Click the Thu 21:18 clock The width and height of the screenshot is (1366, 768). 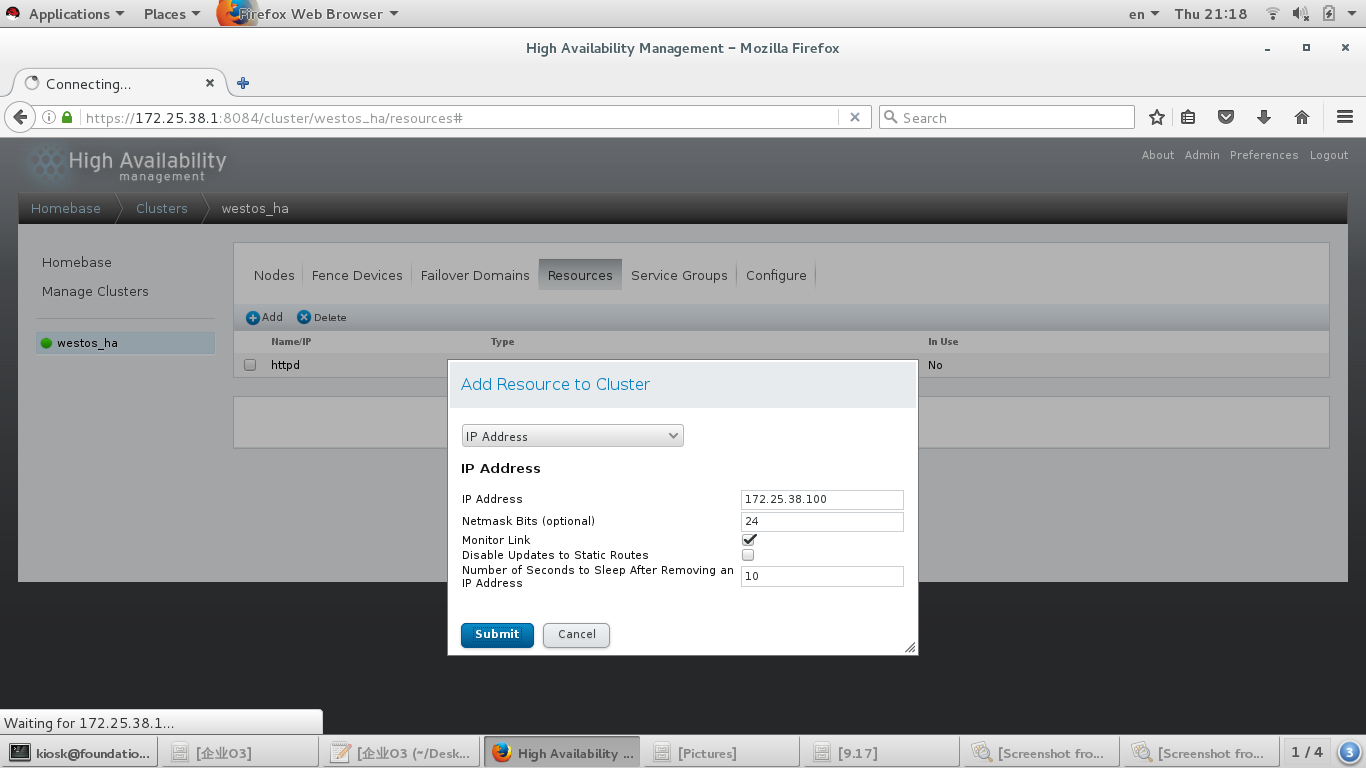click(x=1211, y=14)
